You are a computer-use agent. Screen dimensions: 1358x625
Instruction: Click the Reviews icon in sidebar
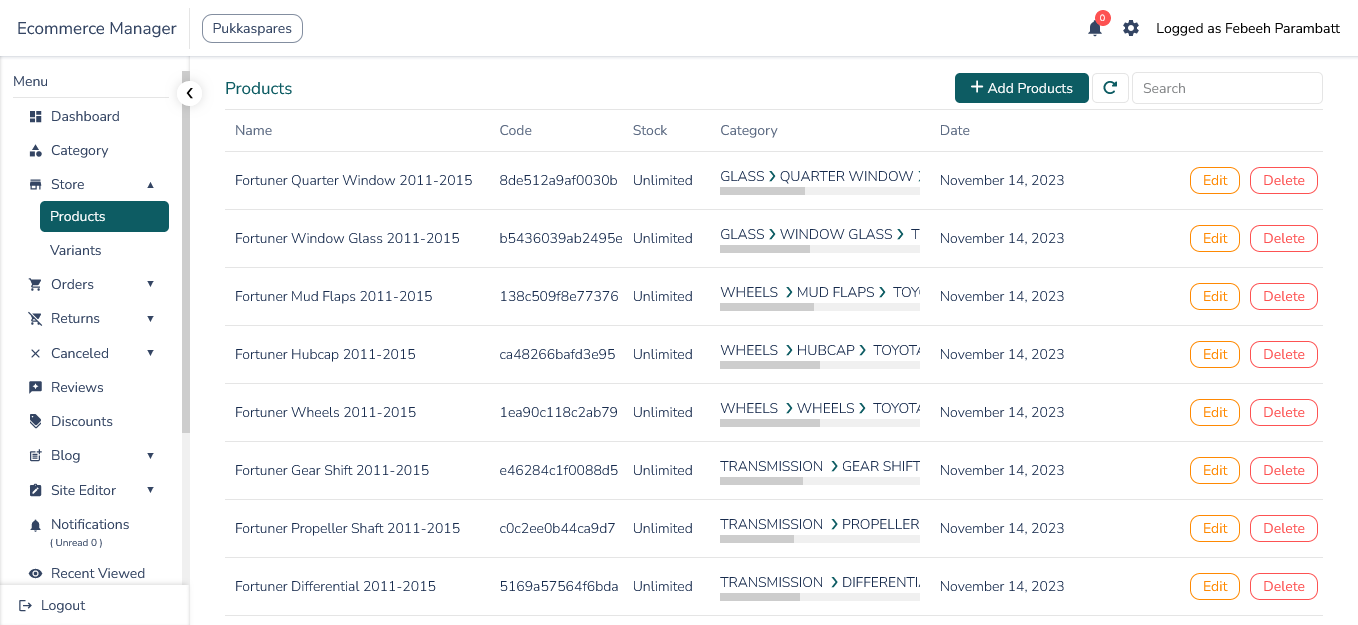(36, 388)
